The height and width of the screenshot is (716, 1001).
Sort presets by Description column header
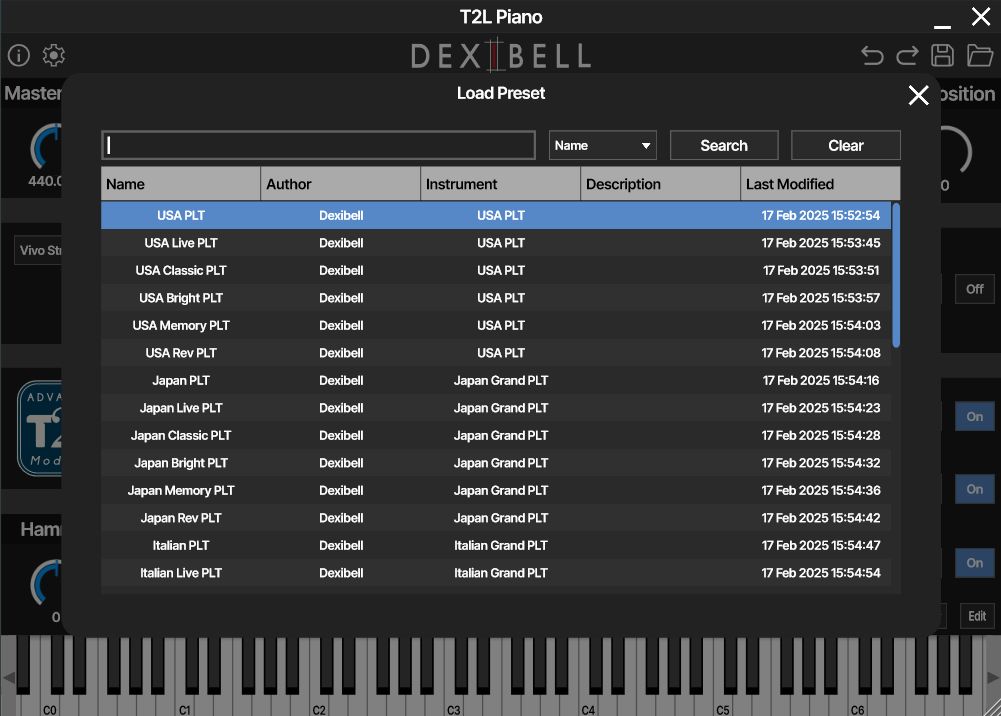[x=660, y=184]
